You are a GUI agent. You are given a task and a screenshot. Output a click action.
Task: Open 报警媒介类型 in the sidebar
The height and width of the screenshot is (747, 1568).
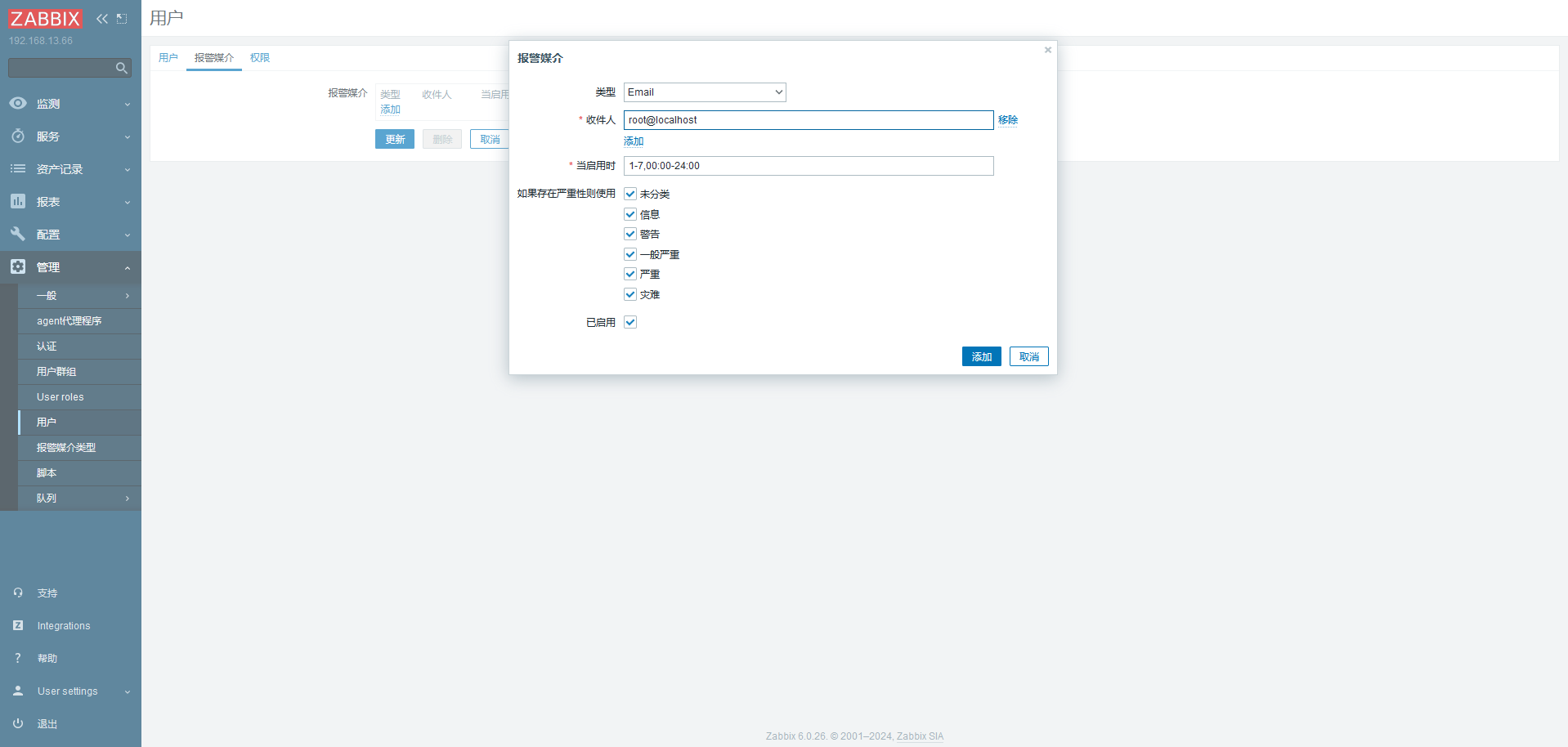(x=66, y=448)
